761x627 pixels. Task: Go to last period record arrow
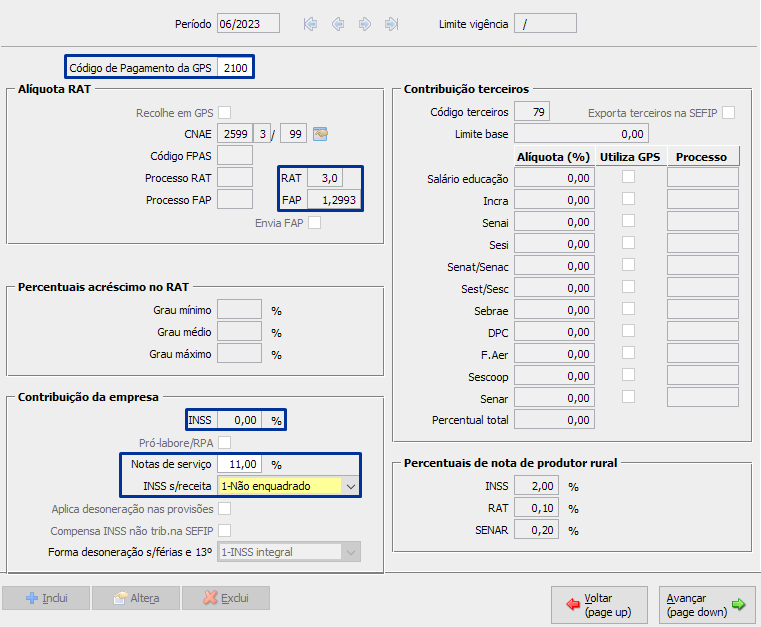(392, 24)
